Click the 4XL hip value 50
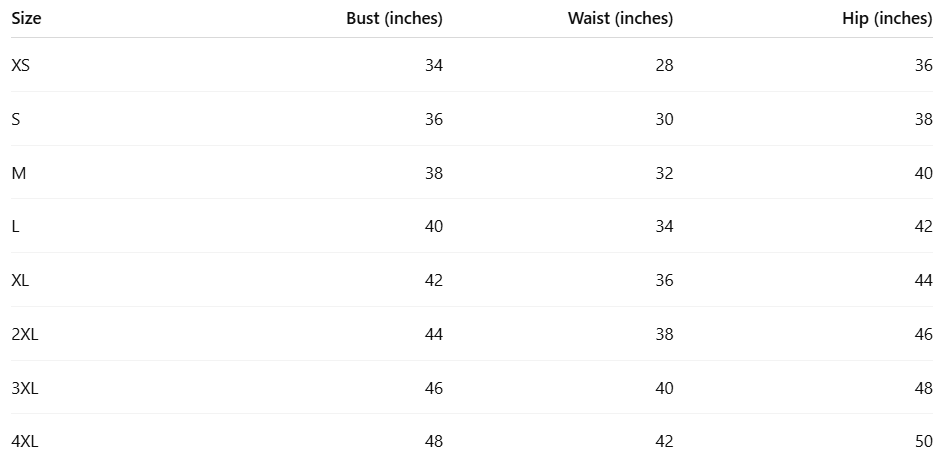The image size is (951, 457). (x=923, y=441)
